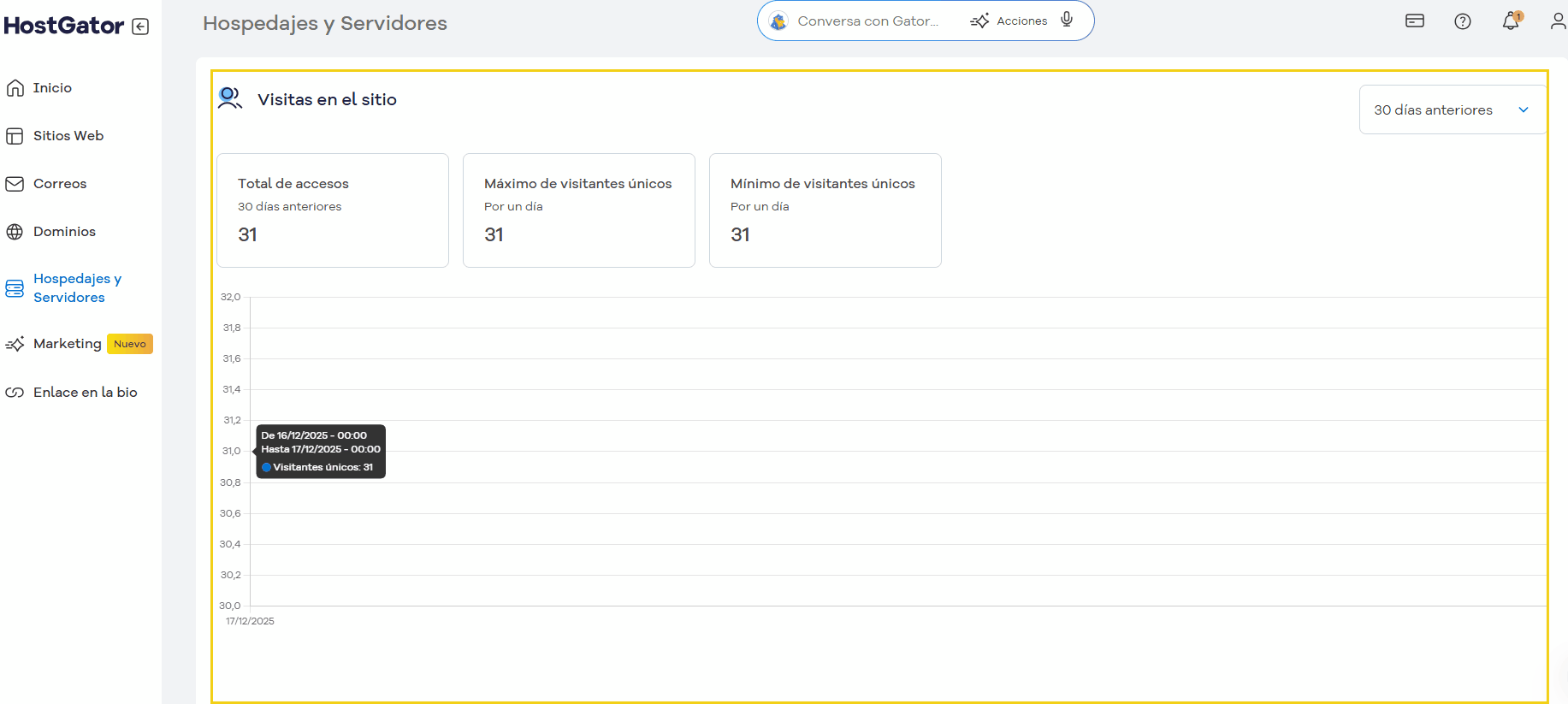This screenshot has width=1568, height=704.
Task: Type in the Conversa con Gator field
Action: tap(868, 21)
